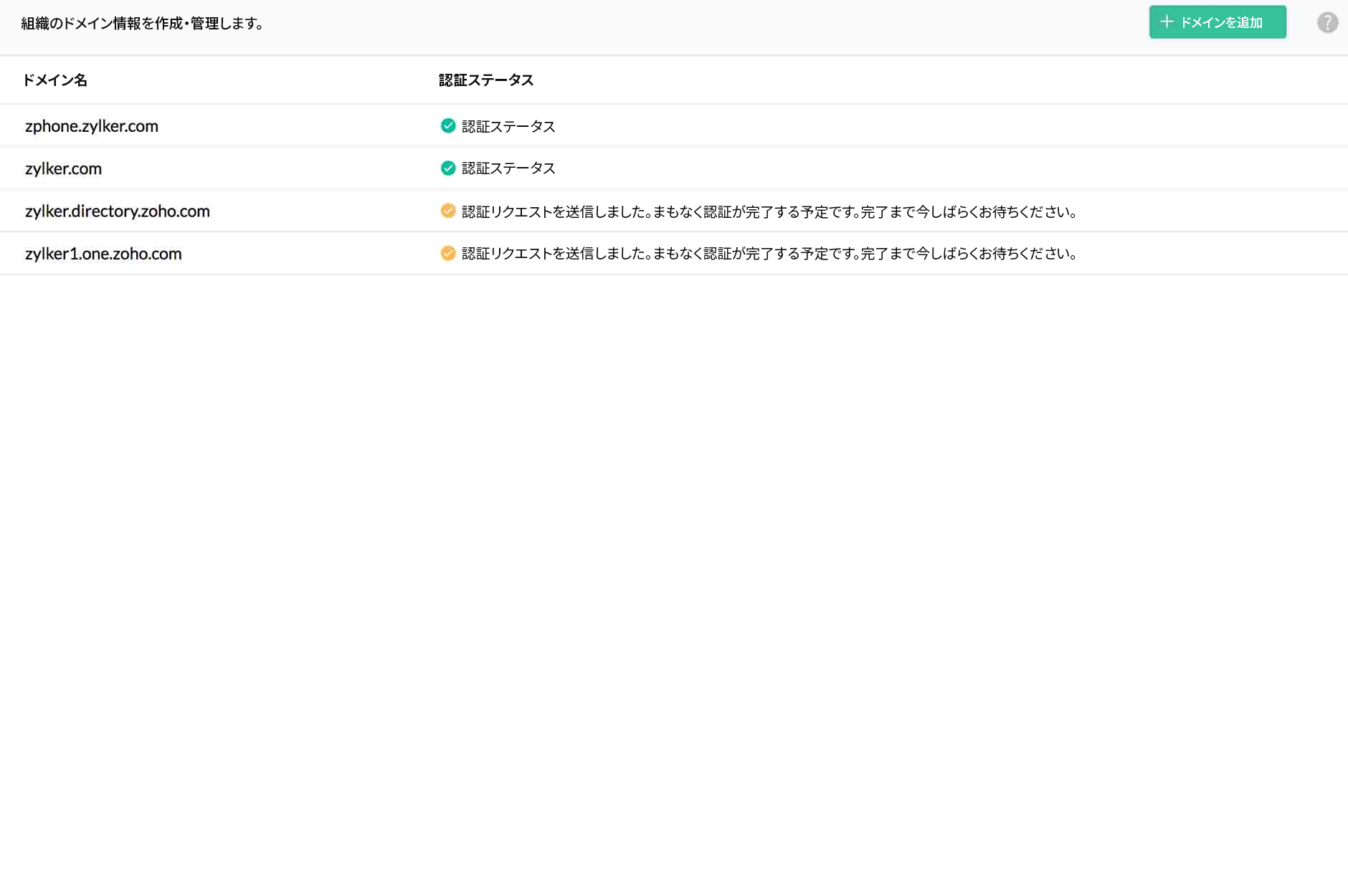Image resolution: width=1348 pixels, height=896 pixels.
Task: Click the green verified icon beside zphone.zylker.com
Action: coord(447,125)
